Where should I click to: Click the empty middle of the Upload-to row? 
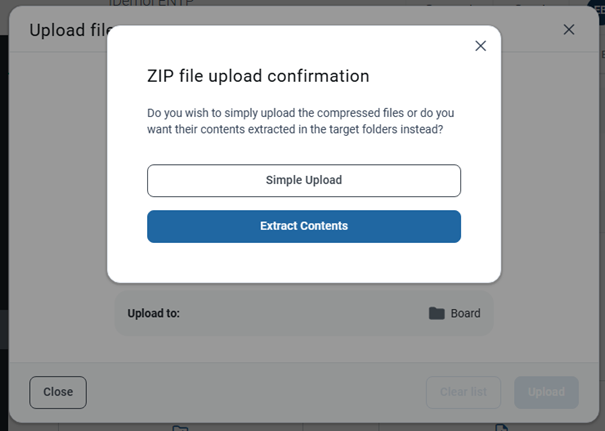pos(300,313)
